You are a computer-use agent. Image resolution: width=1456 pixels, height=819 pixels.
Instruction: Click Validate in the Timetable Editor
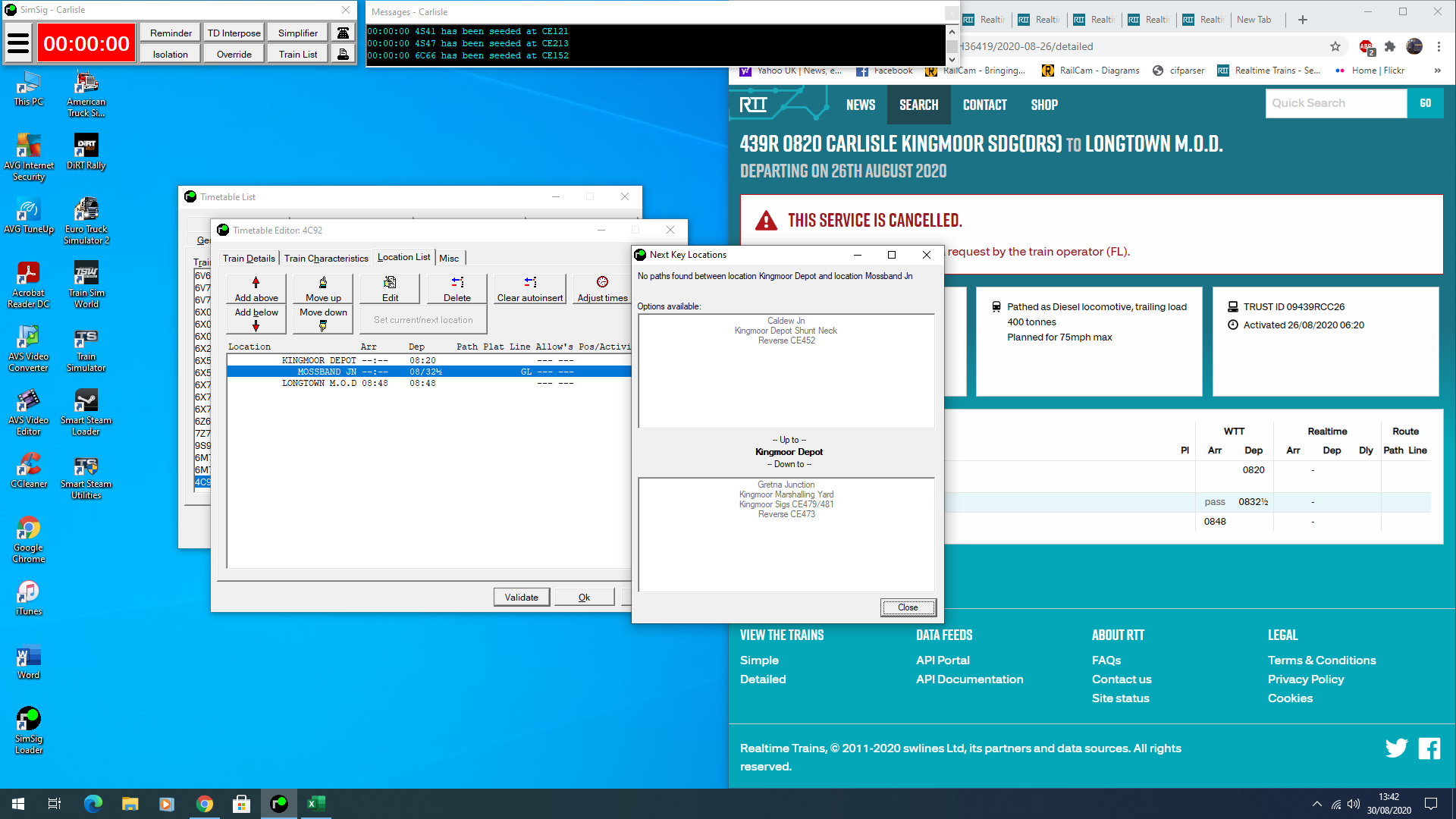point(522,597)
